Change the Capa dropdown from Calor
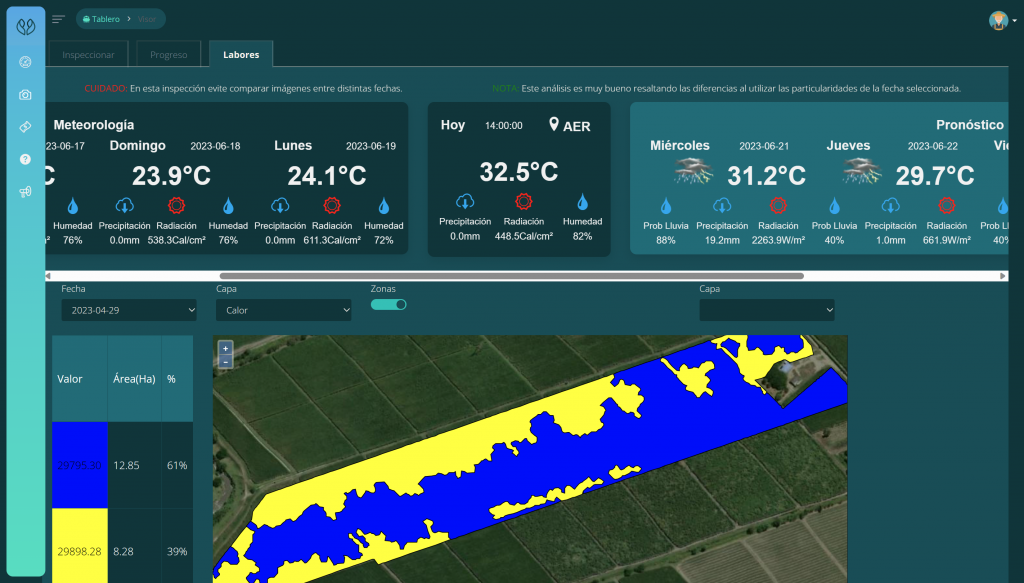Image resolution: width=1024 pixels, height=583 pixels. click(x=284, y=310)
